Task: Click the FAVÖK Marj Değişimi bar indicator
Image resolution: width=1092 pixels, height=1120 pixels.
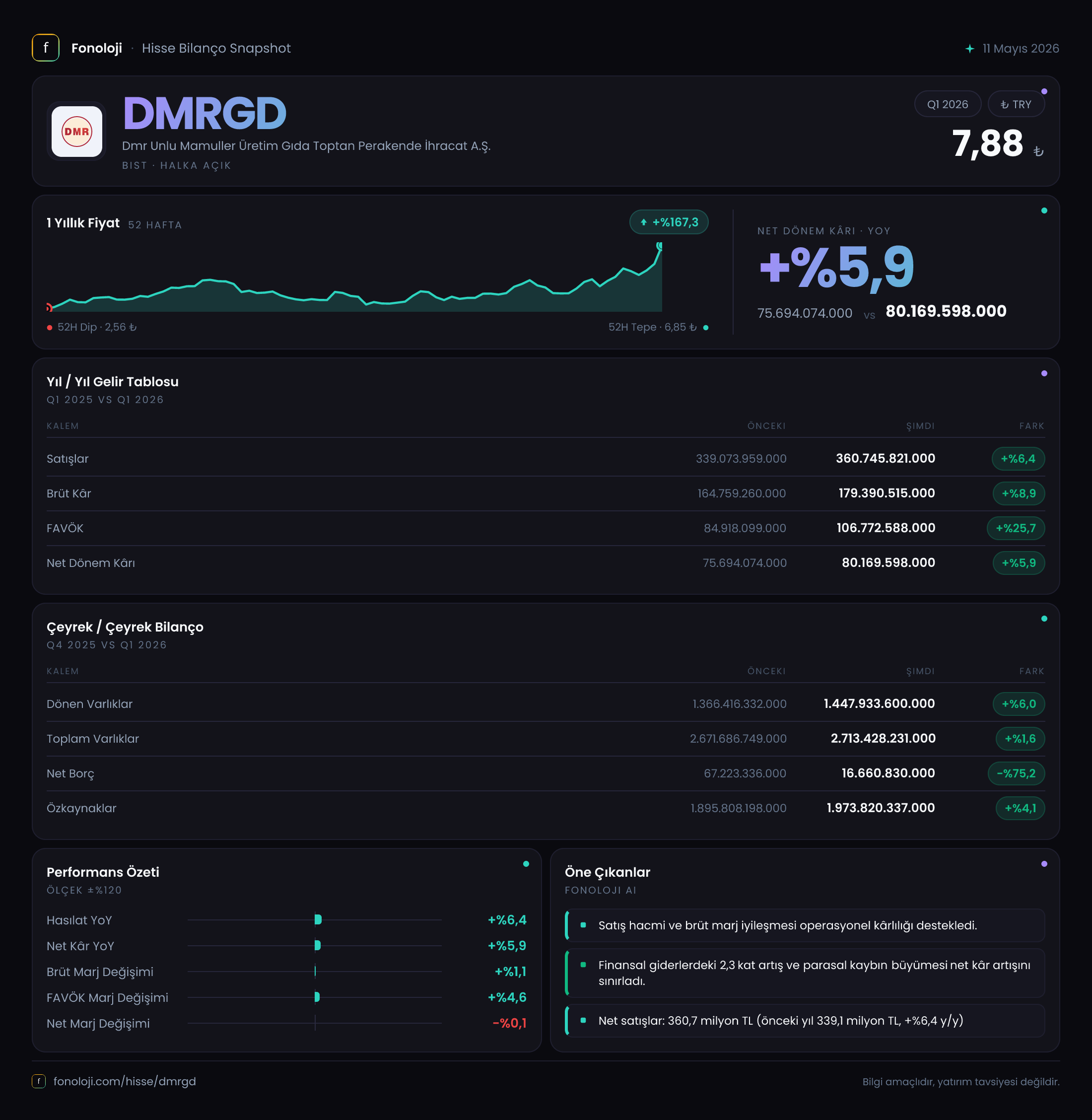Action: 317,997
